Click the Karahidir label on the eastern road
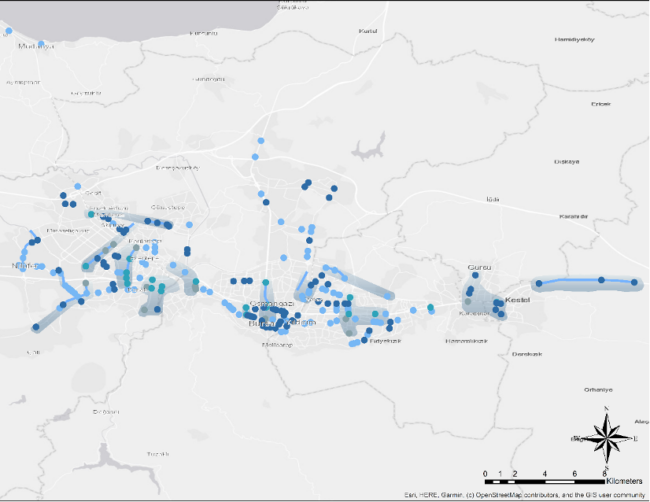Screen dimensions: 650x502 pyautogui.click(x=574, y=216)
